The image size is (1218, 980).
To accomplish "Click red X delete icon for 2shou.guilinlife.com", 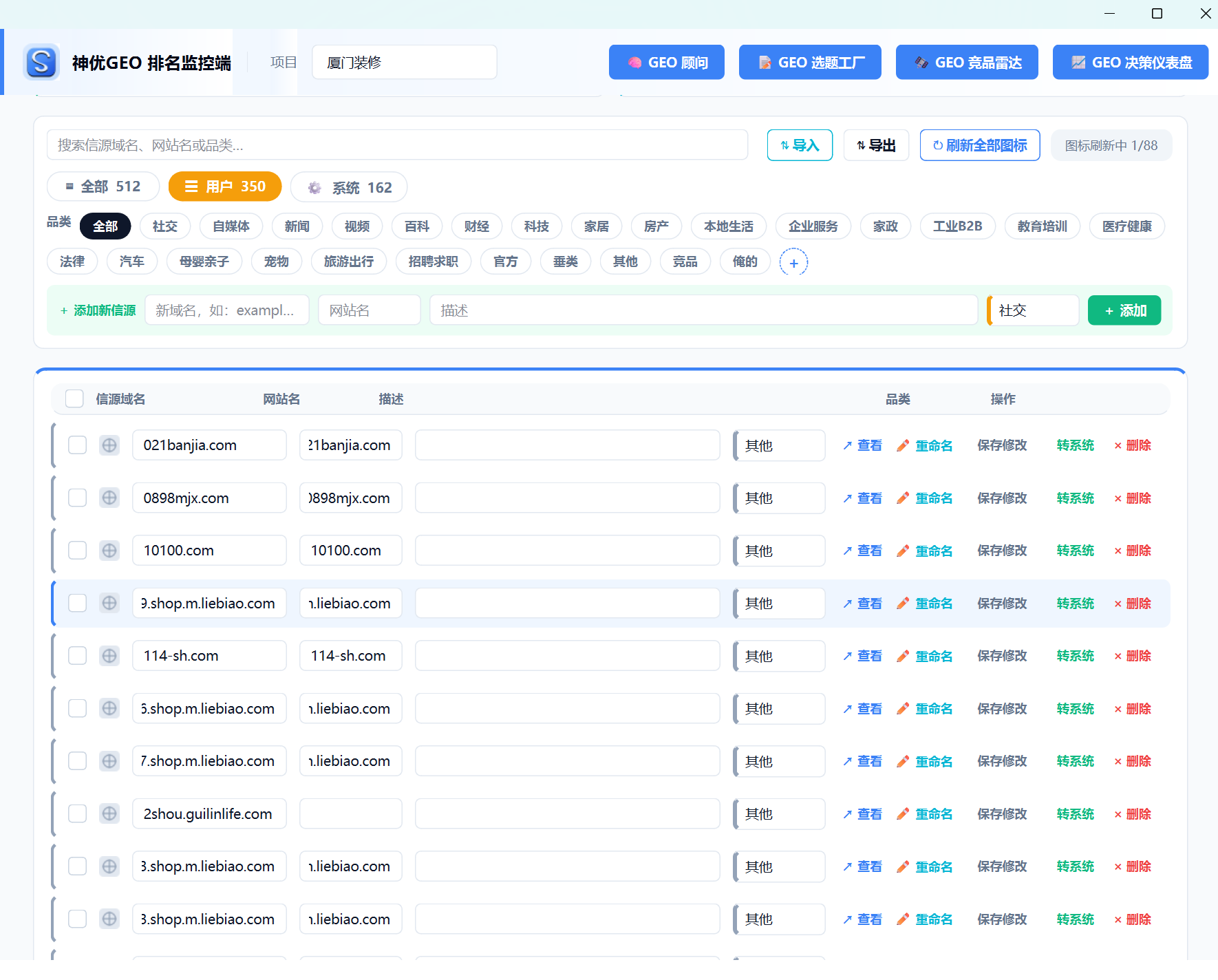I will [x=1118, y=814].
